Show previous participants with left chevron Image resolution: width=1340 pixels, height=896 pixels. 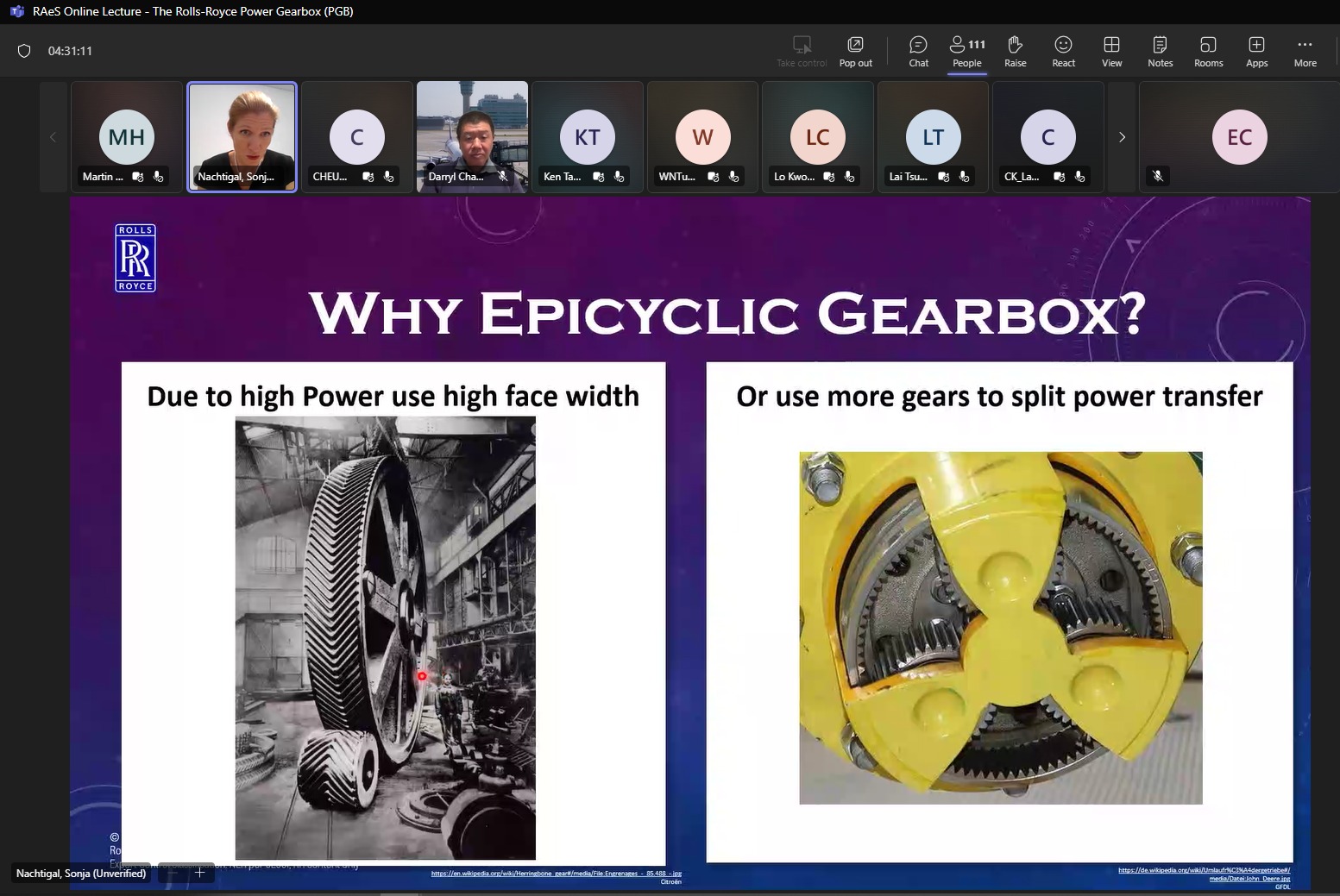[x=53, y=137]
